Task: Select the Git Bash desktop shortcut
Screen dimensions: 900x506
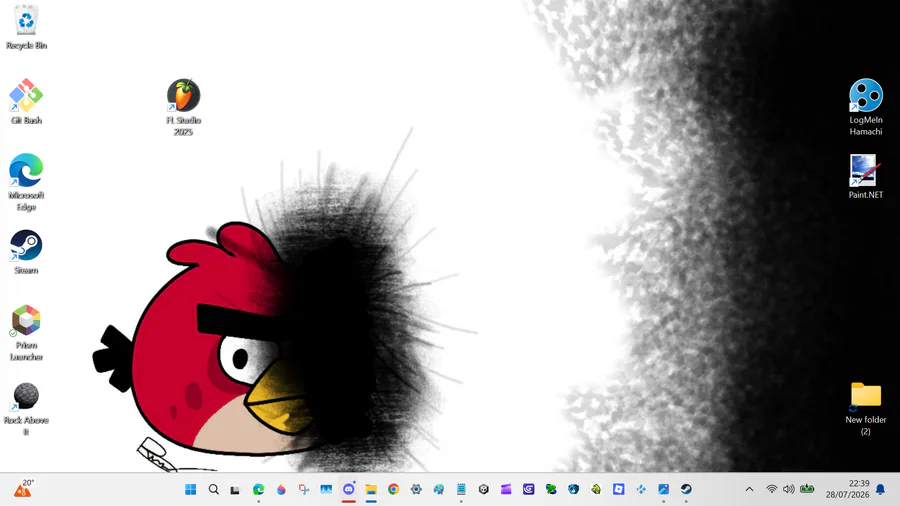Action: click(x=26, y=102)
